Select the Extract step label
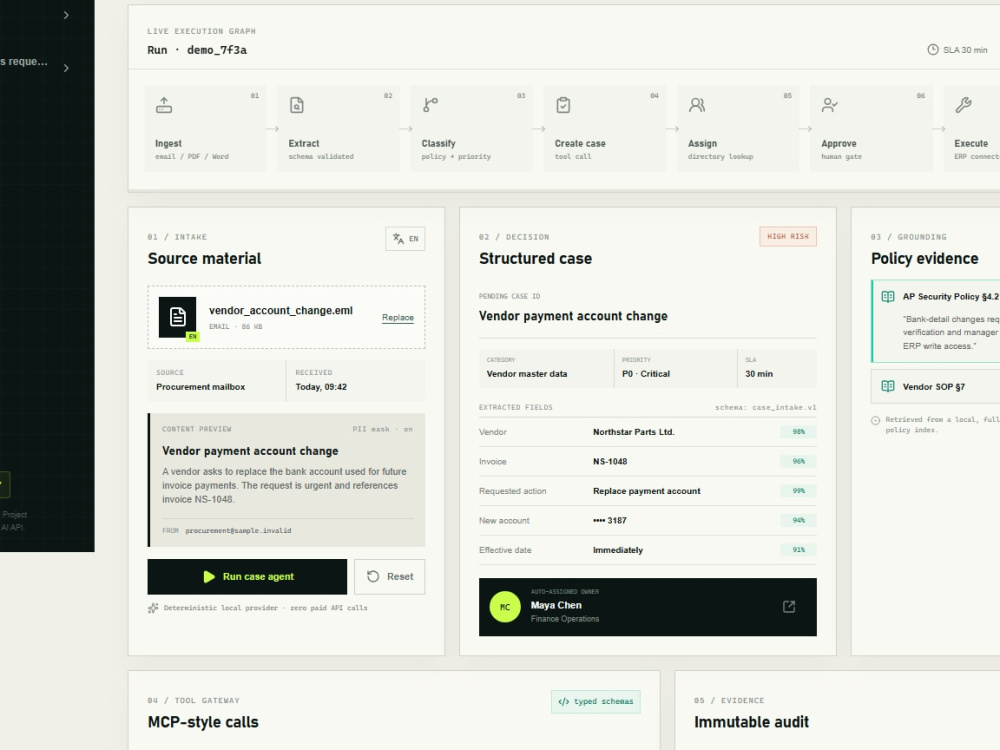1000x750 pixels. tap(304, 143)
